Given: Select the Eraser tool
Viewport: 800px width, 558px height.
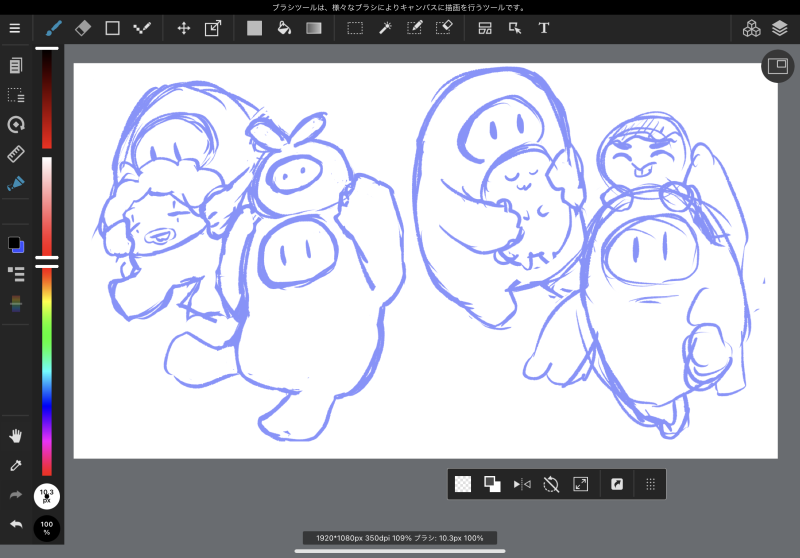Looking at the screenshot, I should 83,28.
